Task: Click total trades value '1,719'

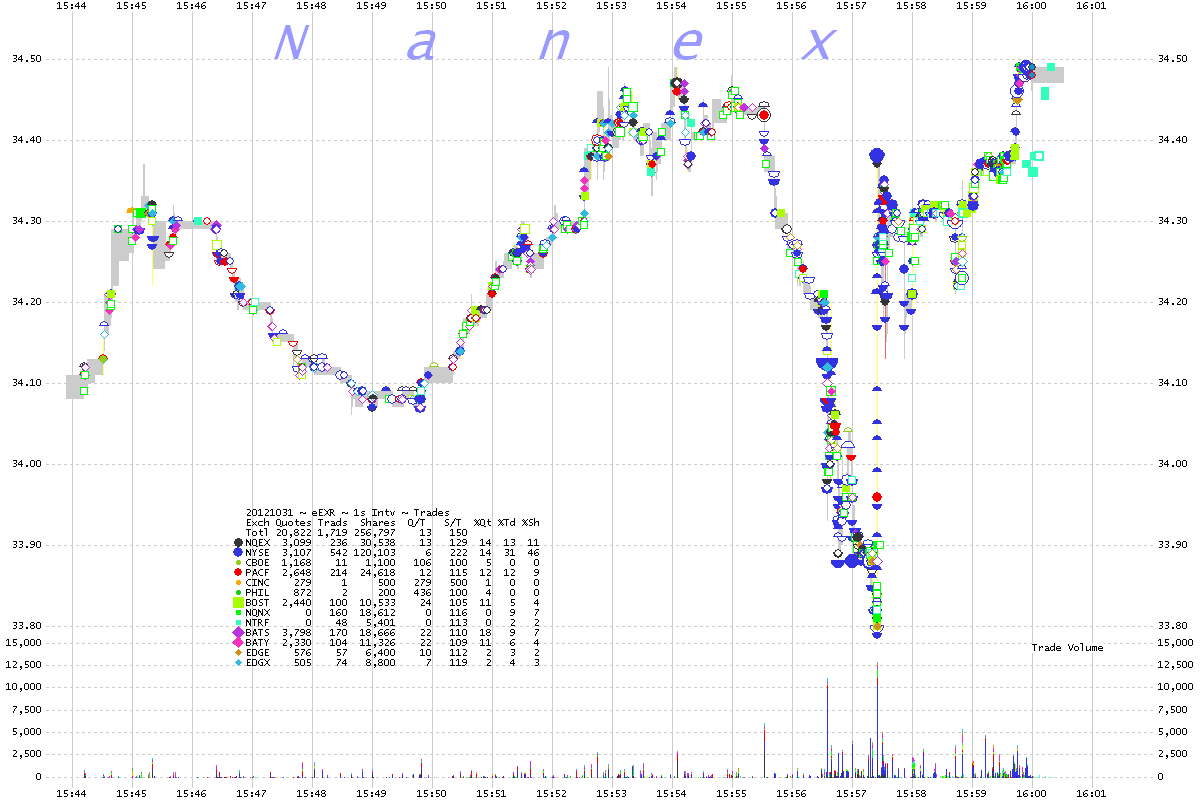Action: pos(333,532)
